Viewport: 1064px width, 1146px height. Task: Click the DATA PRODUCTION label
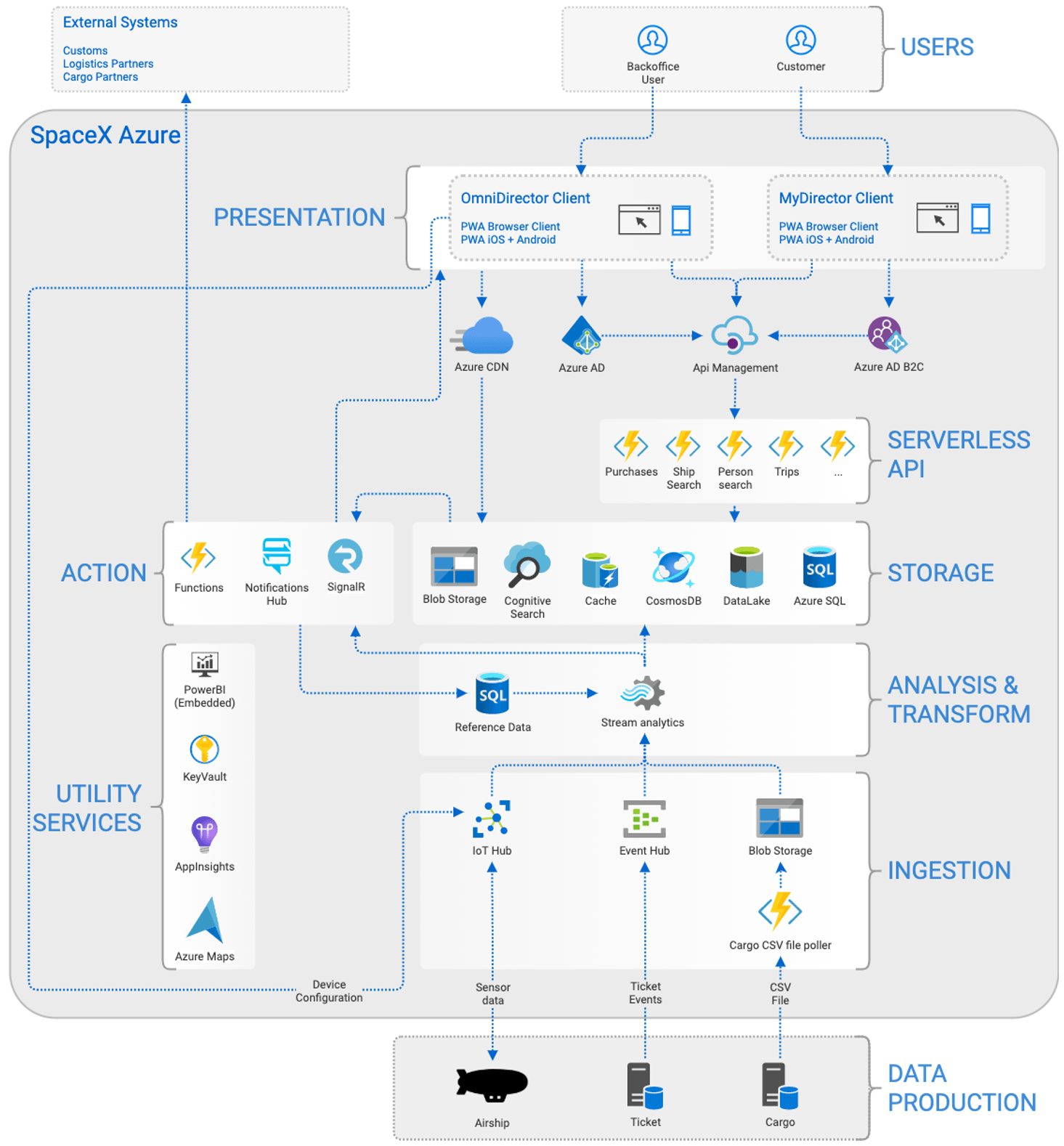point(962,1088)
